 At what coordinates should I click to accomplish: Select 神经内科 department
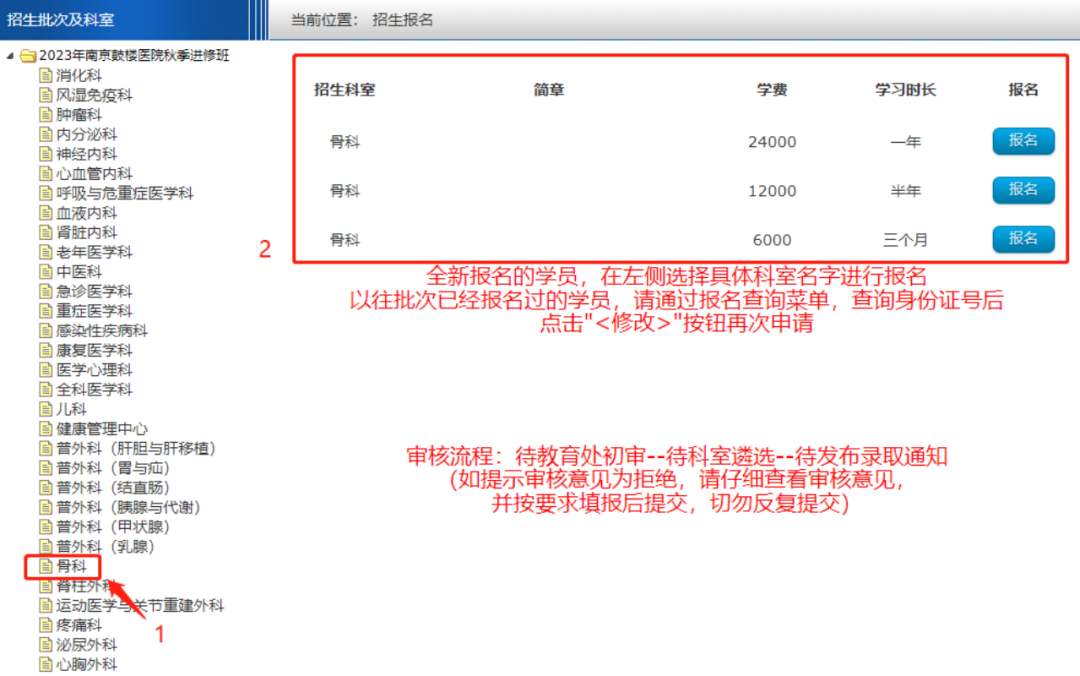click(x=86, y=154)
